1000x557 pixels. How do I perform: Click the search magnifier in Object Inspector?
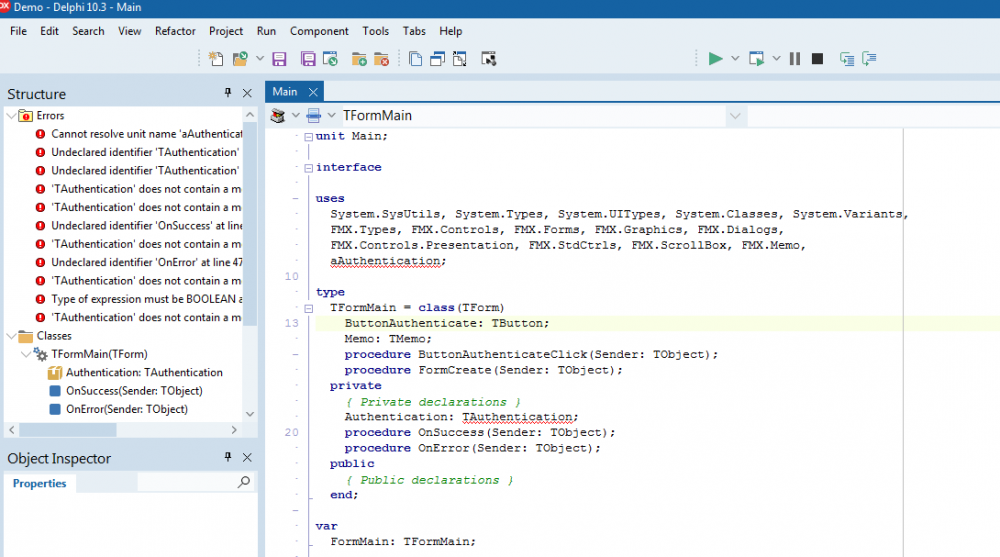[244, 482]
